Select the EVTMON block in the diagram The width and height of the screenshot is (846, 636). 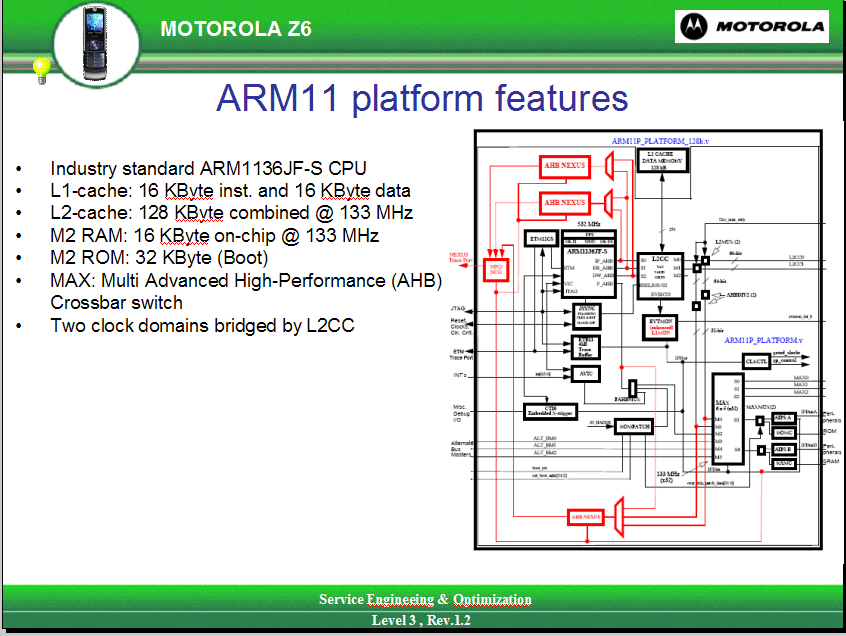pos(660,327)
